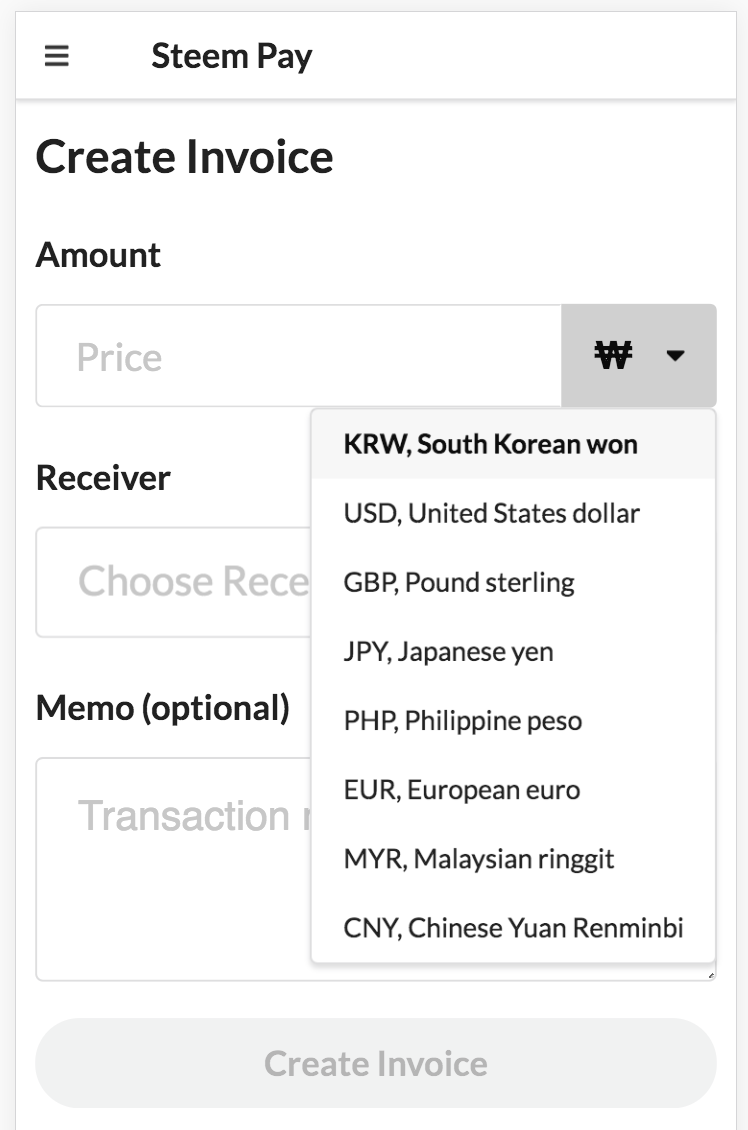This screenshot has height=1130, width=748.
Task: Select KRW, South Korean won
Action: (490, 444)
